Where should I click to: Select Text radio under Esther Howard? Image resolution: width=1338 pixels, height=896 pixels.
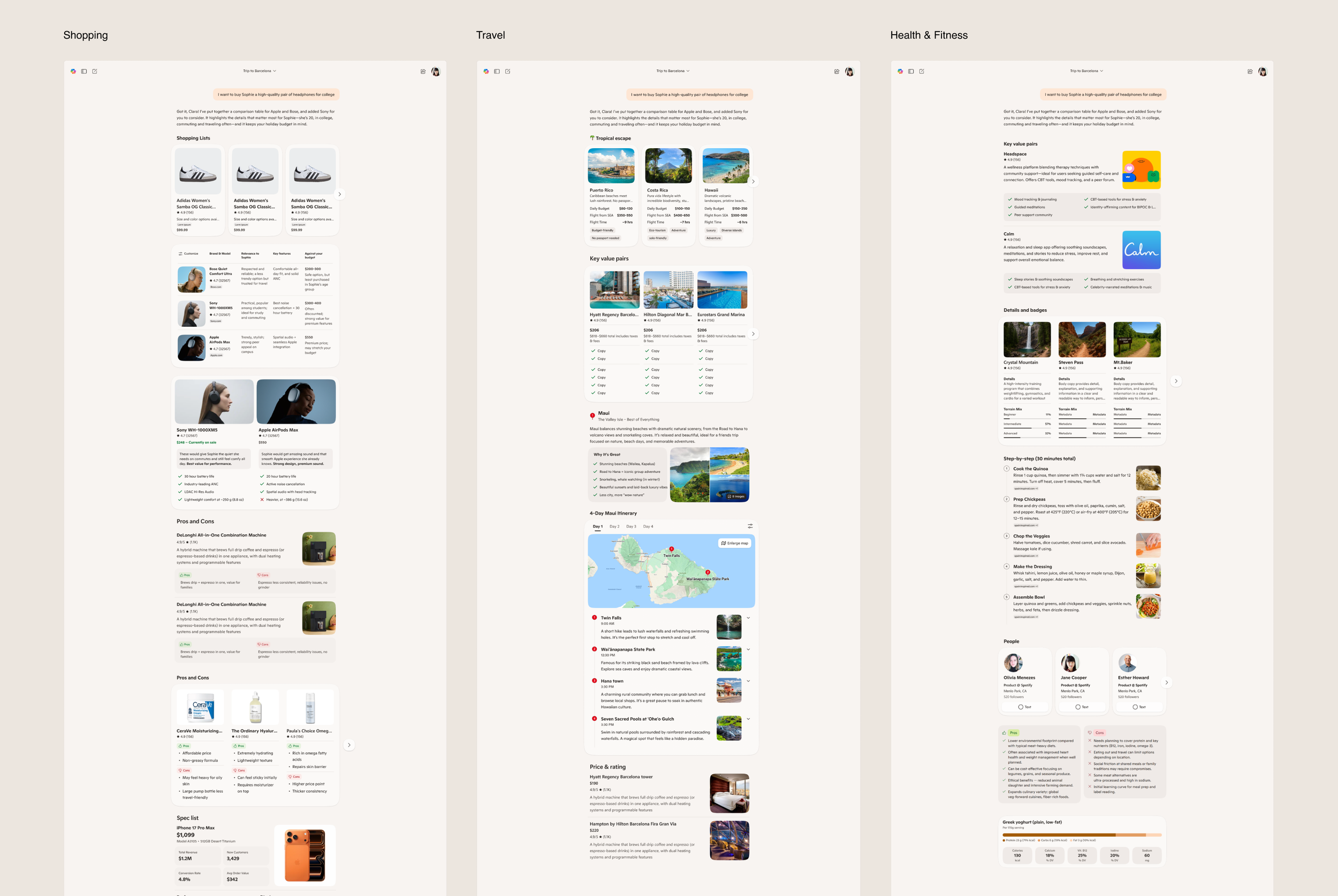tap(1135, 707)
